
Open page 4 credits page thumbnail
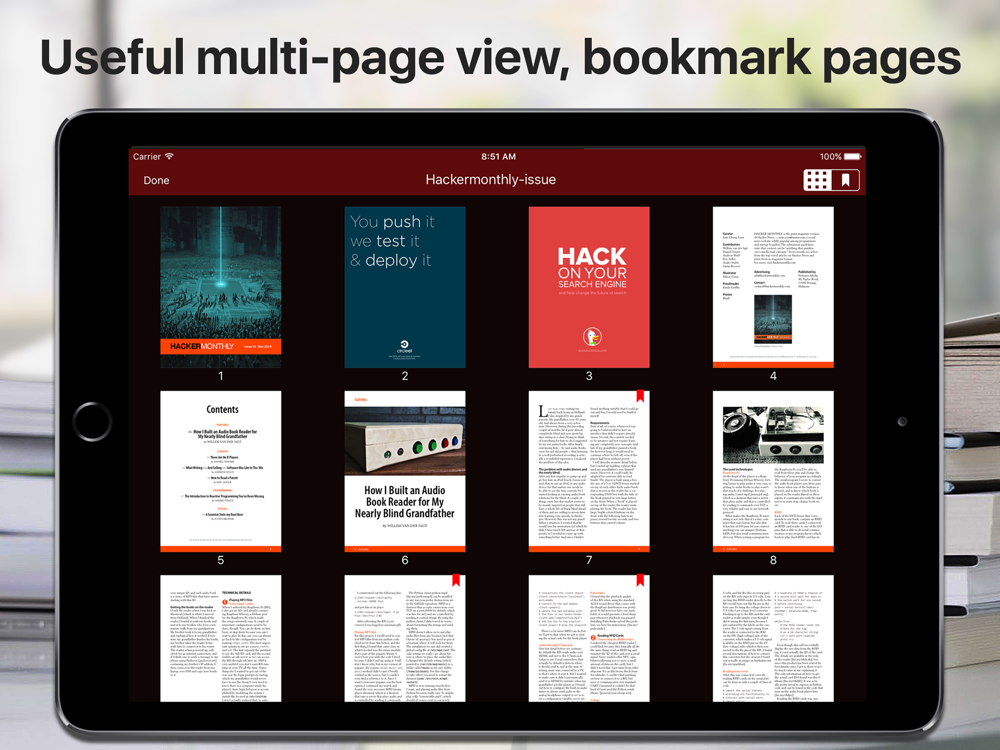(x=773, y=287)
